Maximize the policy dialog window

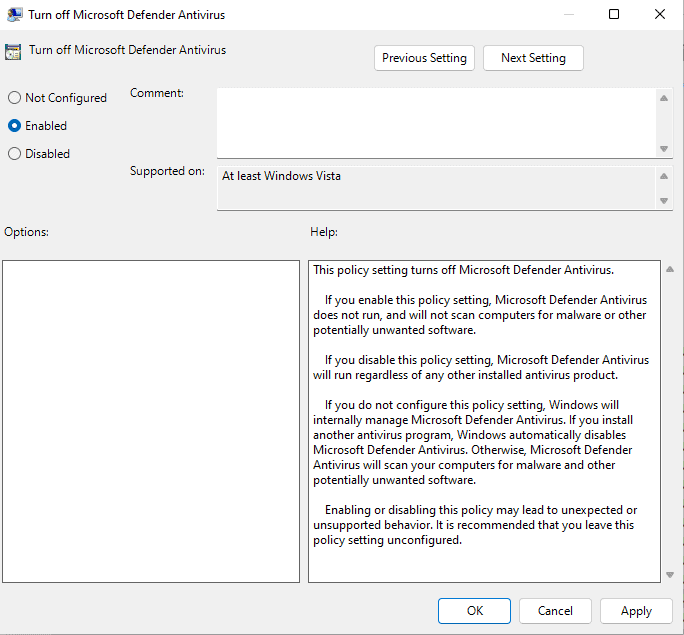click(614, 15)
